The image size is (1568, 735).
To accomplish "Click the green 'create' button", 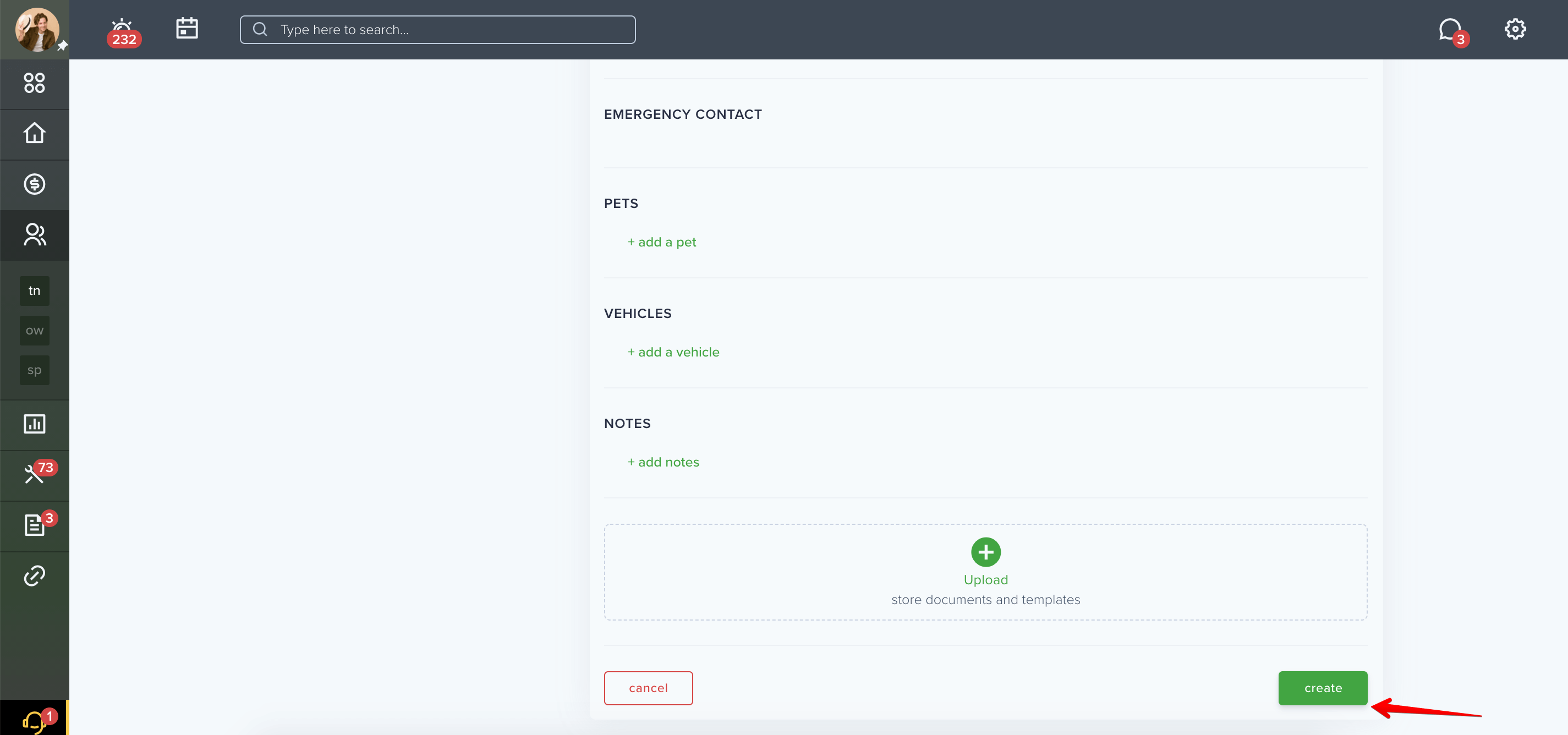I will (1323, 688).
